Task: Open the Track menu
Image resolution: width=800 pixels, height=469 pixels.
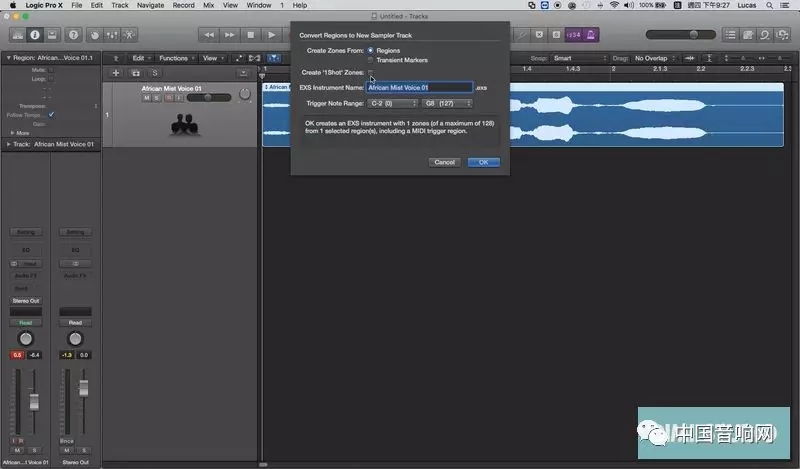Action: pos(120,5)
